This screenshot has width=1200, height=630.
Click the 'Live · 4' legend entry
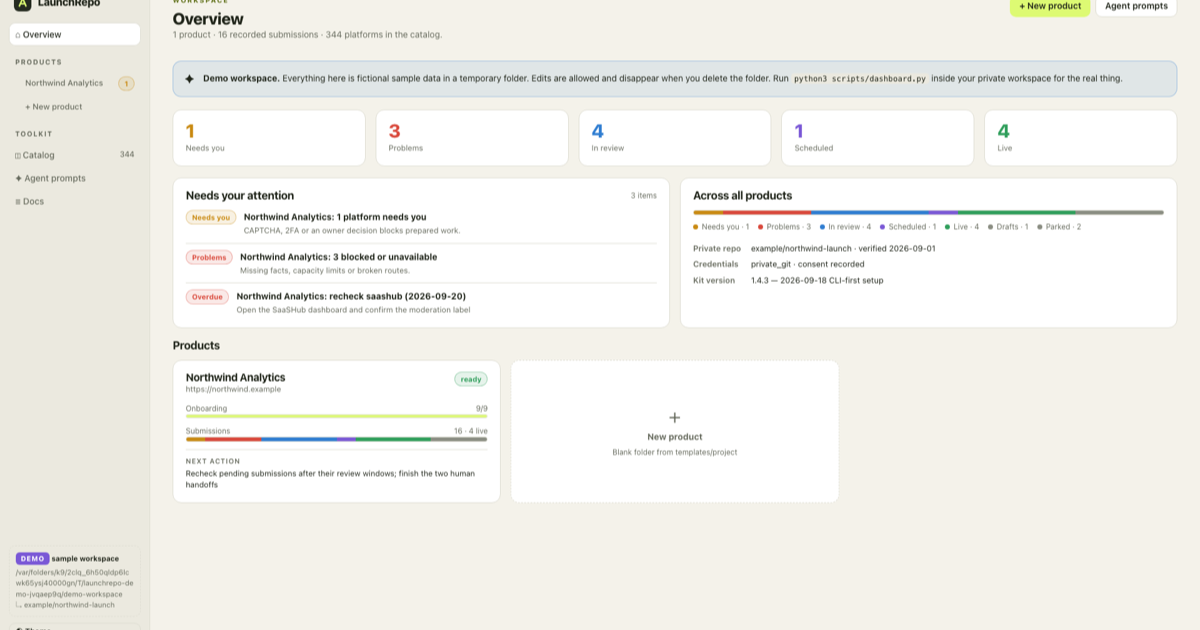point(962,227)
